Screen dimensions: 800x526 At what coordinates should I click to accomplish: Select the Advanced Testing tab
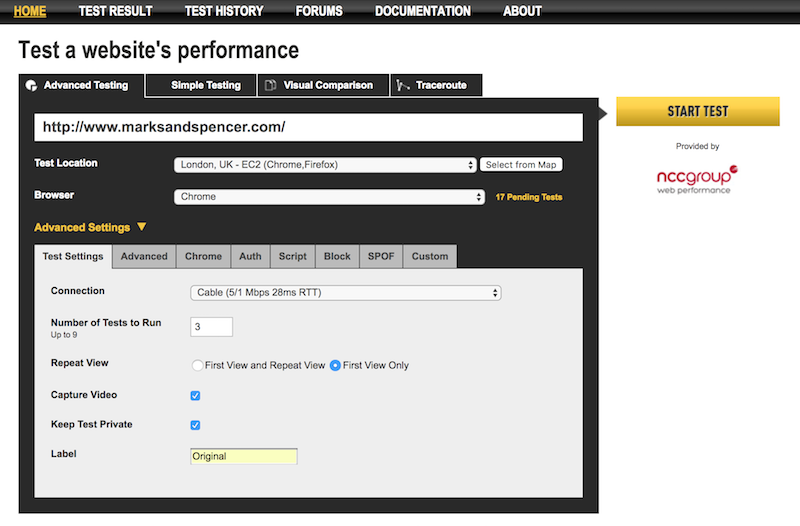click(x=82, y=85)
